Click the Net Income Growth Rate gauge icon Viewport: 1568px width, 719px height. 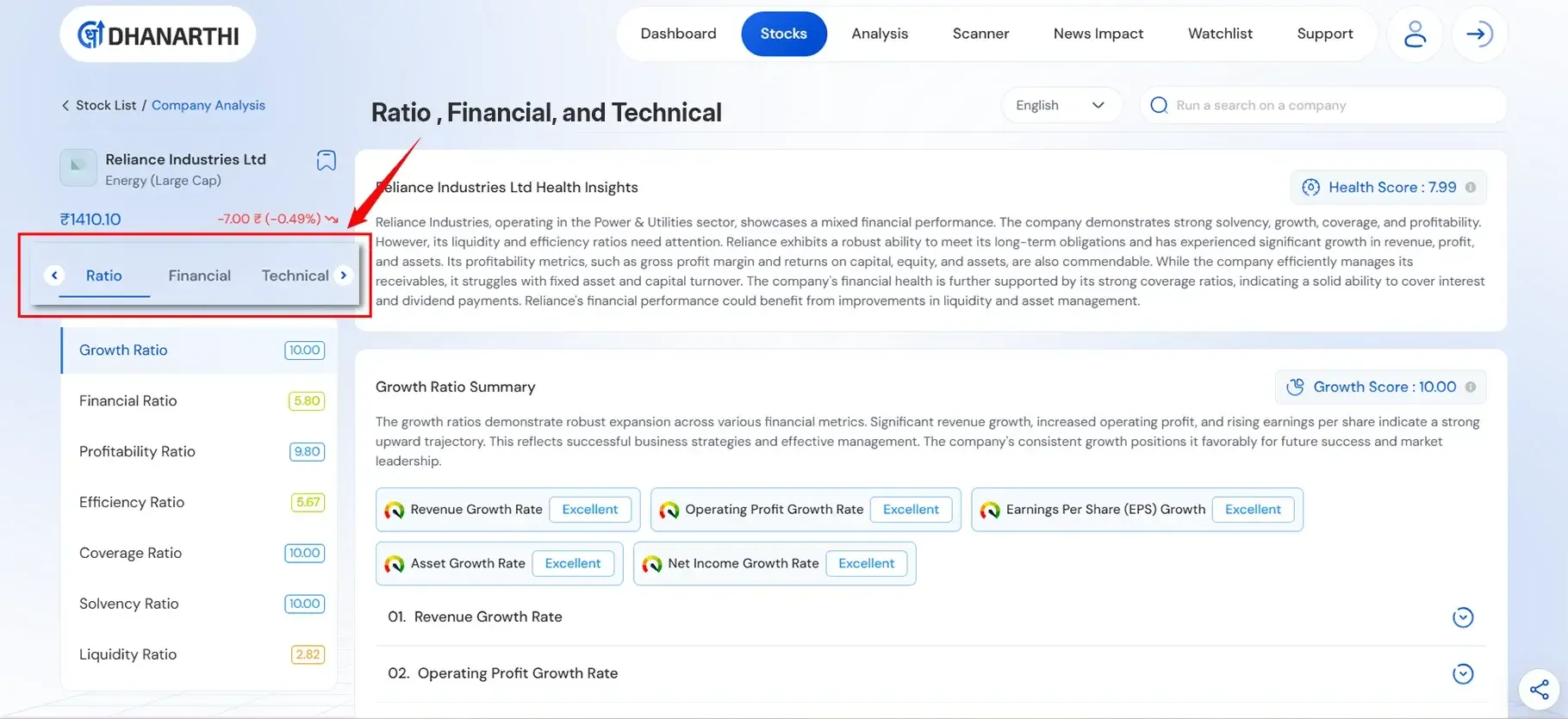651,563
